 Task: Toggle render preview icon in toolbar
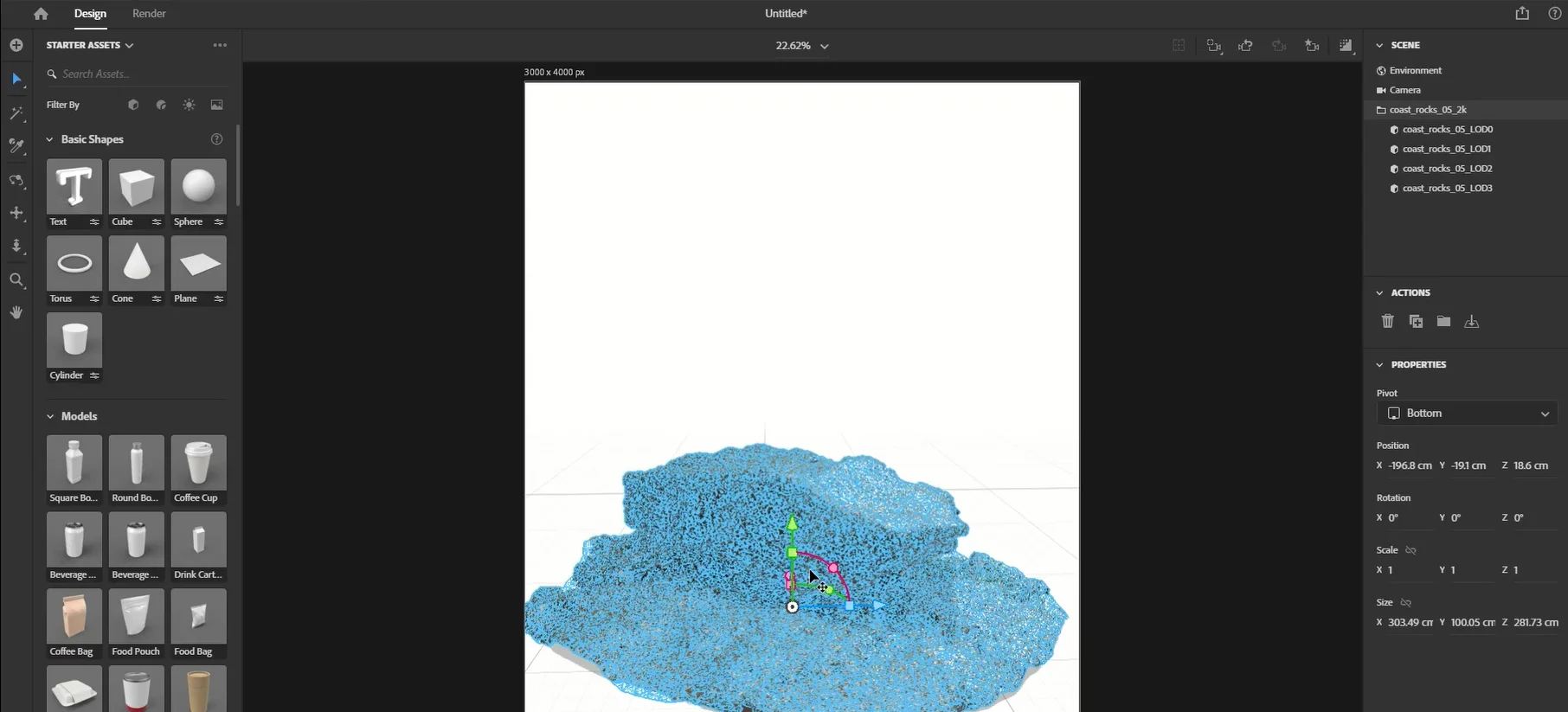[1345, 46]
